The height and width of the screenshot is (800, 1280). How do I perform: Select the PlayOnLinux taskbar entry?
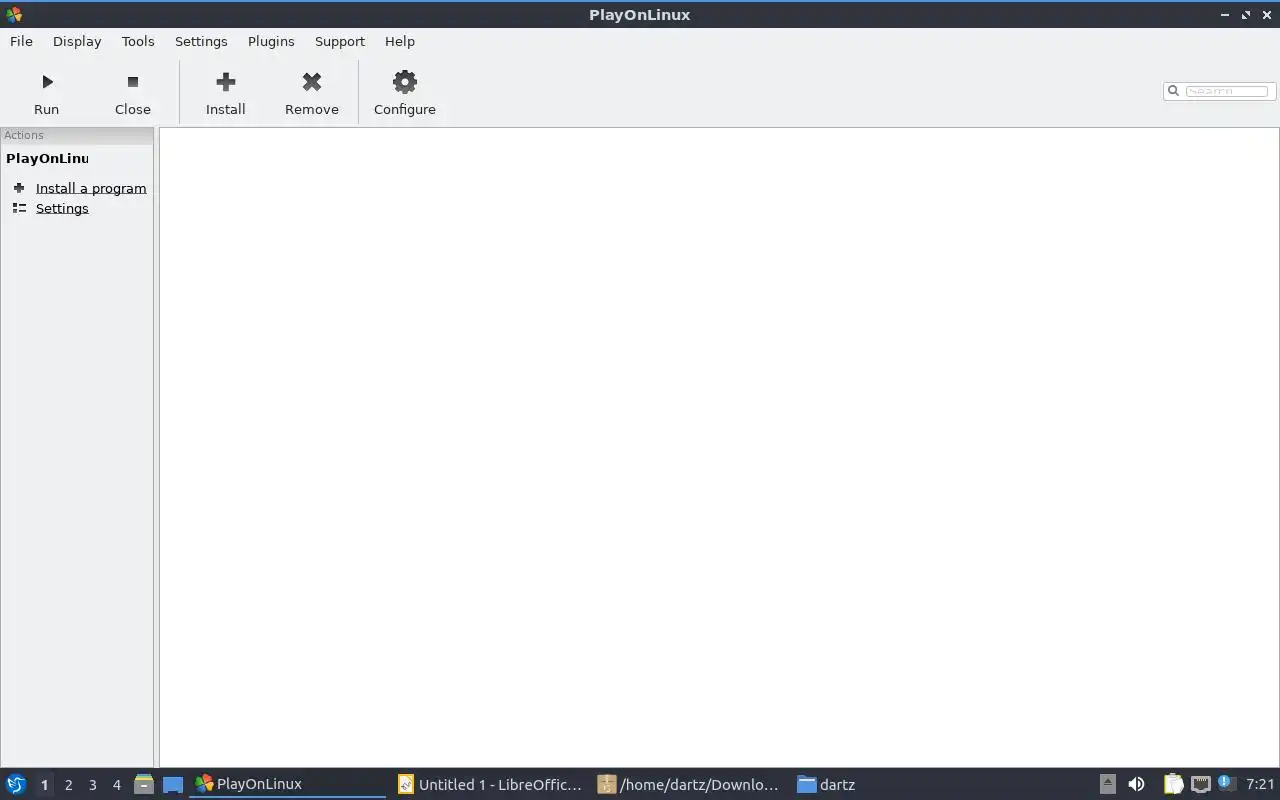tap(288, 785)
